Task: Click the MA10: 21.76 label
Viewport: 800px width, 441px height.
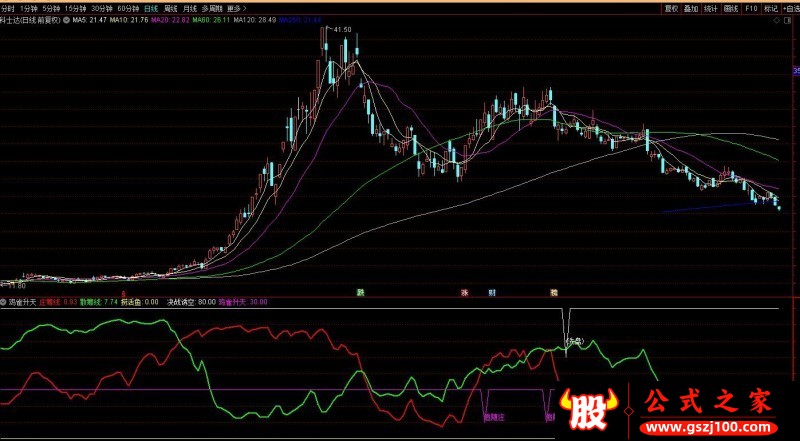Action: pos(129,20)
